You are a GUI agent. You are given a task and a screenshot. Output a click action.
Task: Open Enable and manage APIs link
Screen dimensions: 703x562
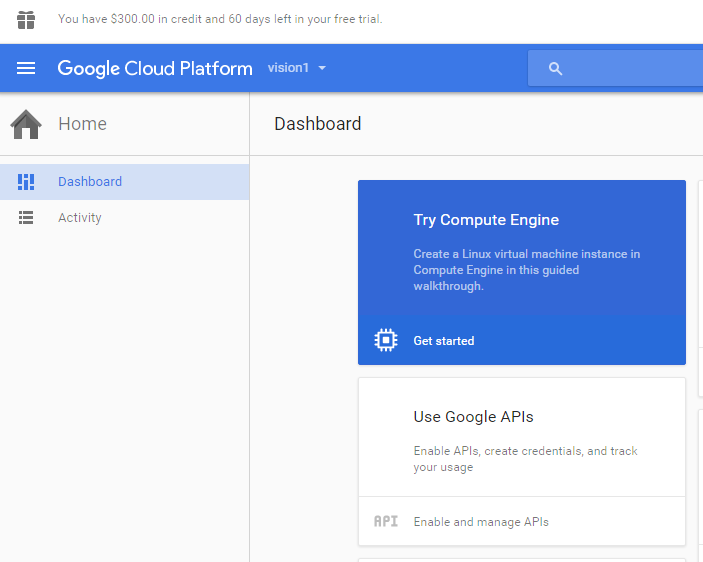tap(481, 522)
